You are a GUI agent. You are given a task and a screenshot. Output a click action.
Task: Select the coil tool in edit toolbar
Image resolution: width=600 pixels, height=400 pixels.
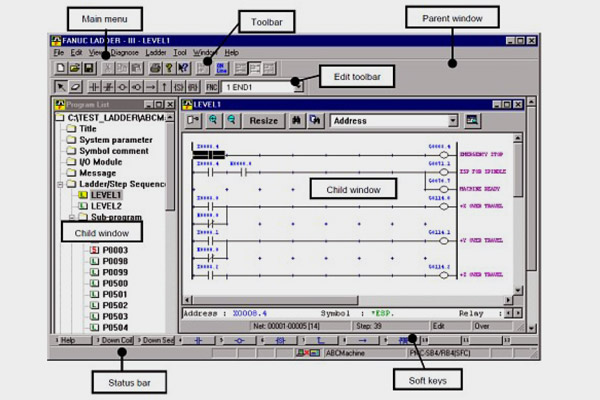(x=122, y=87)
